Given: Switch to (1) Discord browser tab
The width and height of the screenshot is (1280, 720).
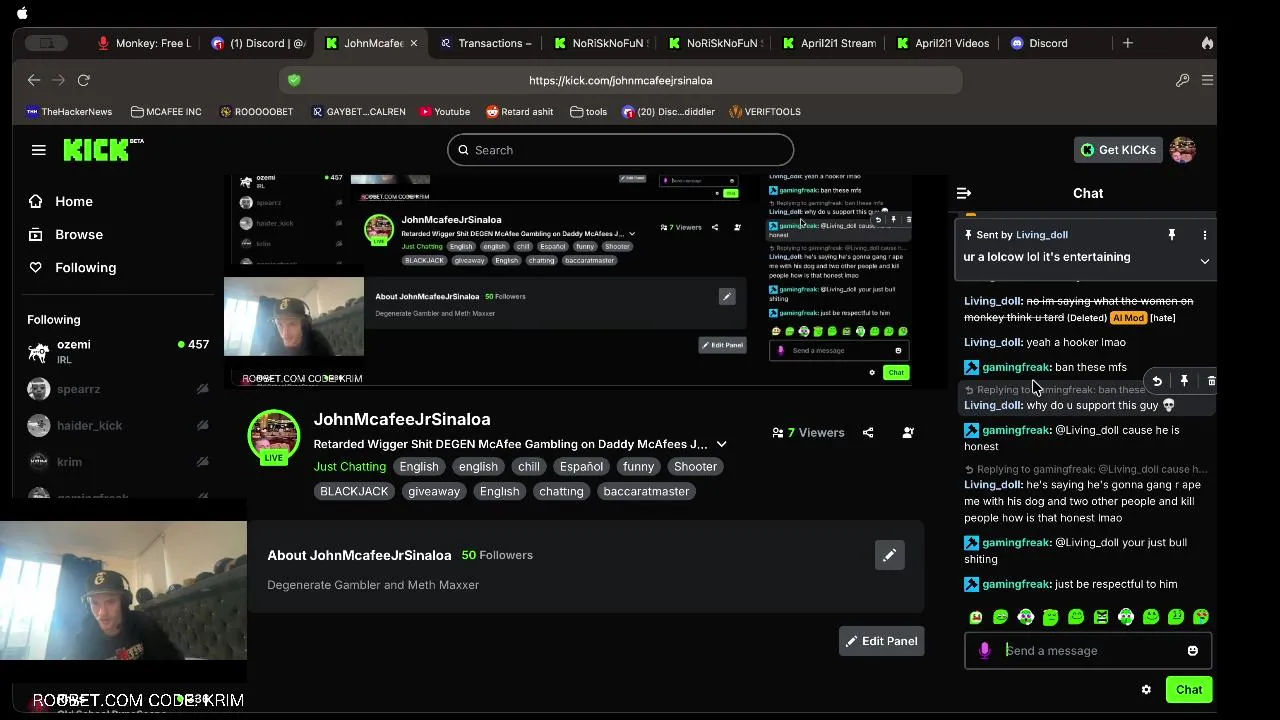Looking at the screenshot, I should [259, 43].
